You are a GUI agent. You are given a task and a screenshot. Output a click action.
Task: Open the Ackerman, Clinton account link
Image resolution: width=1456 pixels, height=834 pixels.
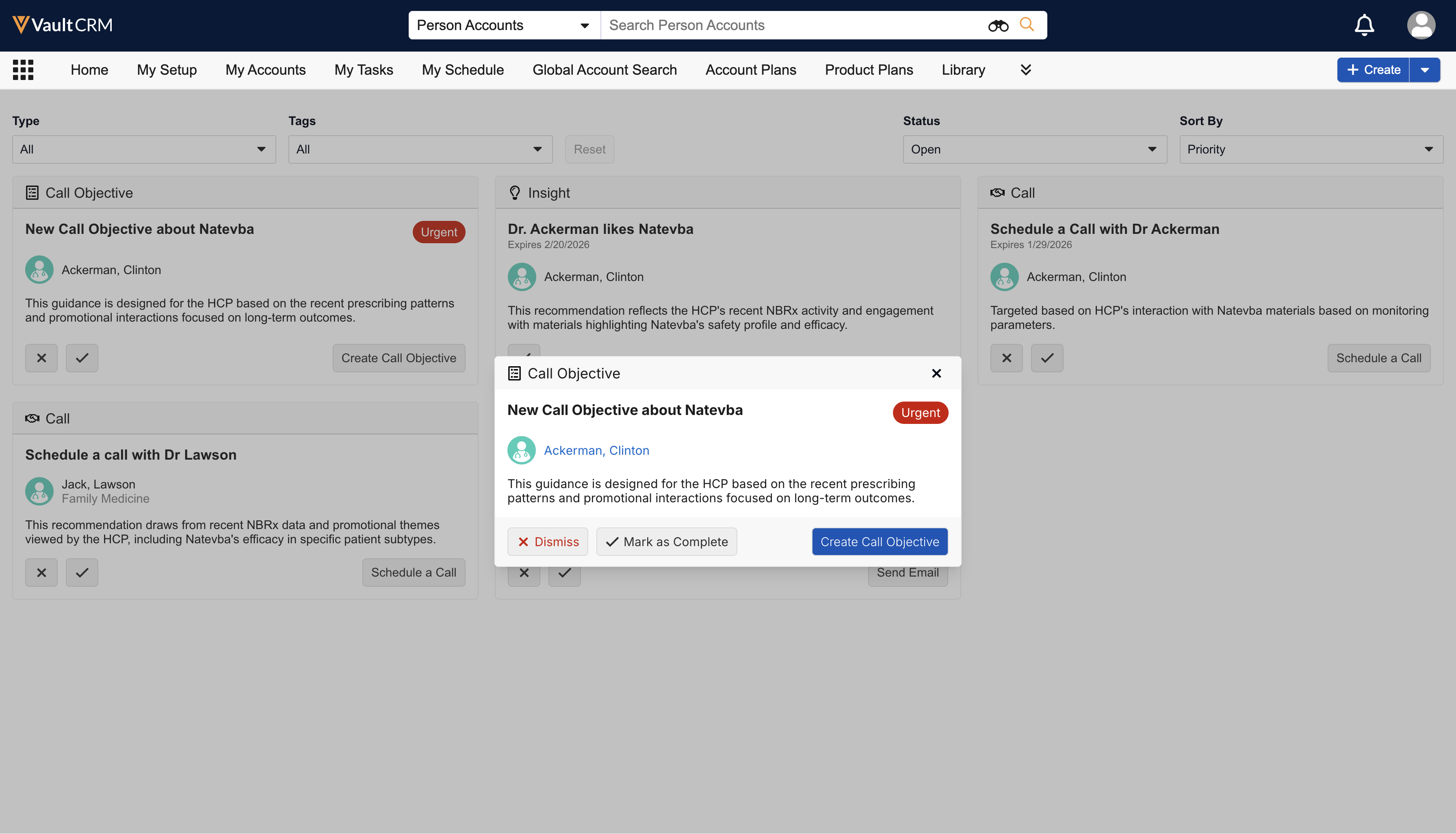coord(596,450)
